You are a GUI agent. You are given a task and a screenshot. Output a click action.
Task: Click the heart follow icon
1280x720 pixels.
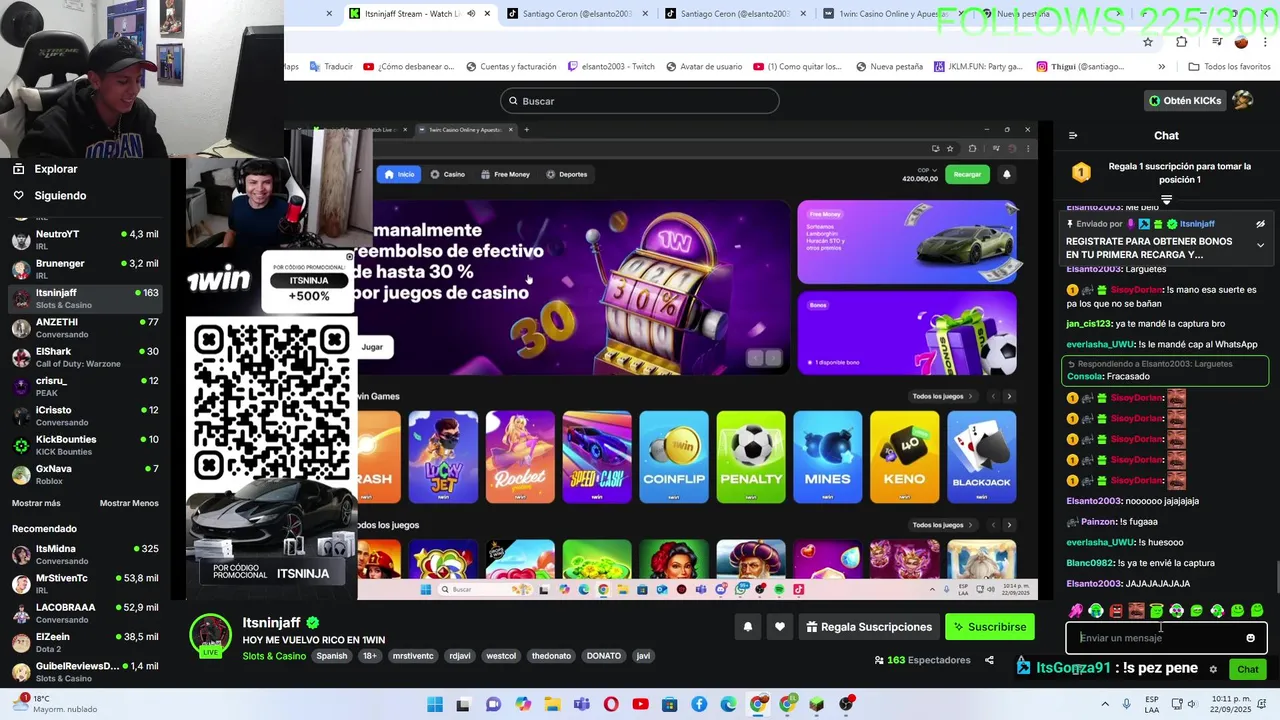[780, 627]
